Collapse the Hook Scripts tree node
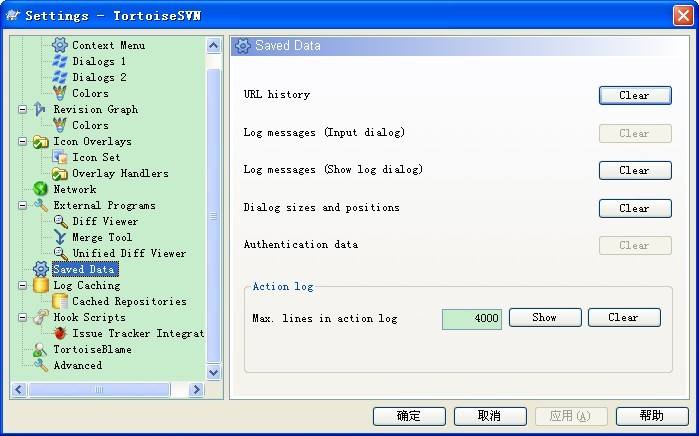699x436 pixels. (x=22, y=317)
